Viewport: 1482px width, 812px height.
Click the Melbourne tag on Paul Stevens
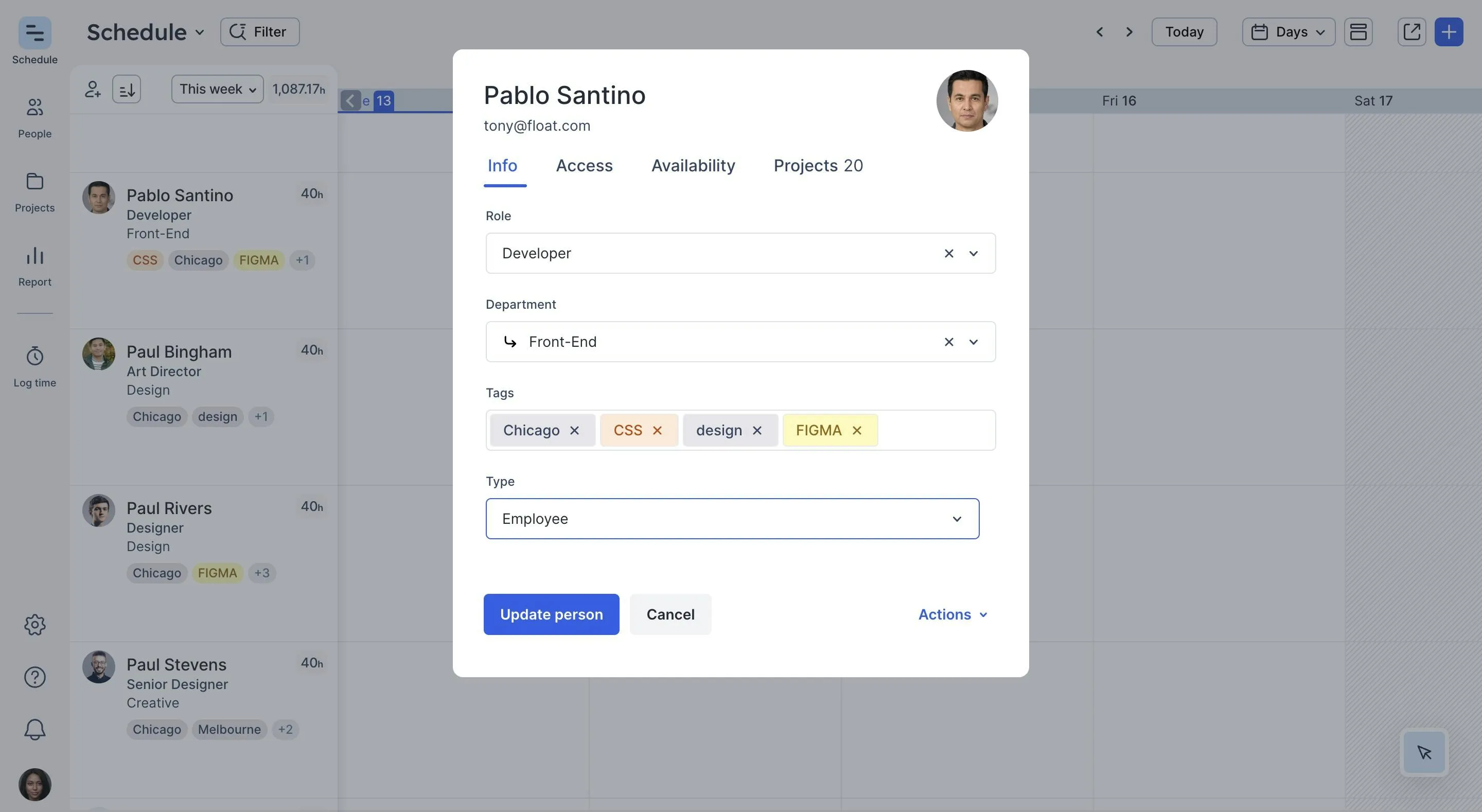click(229, 730)
